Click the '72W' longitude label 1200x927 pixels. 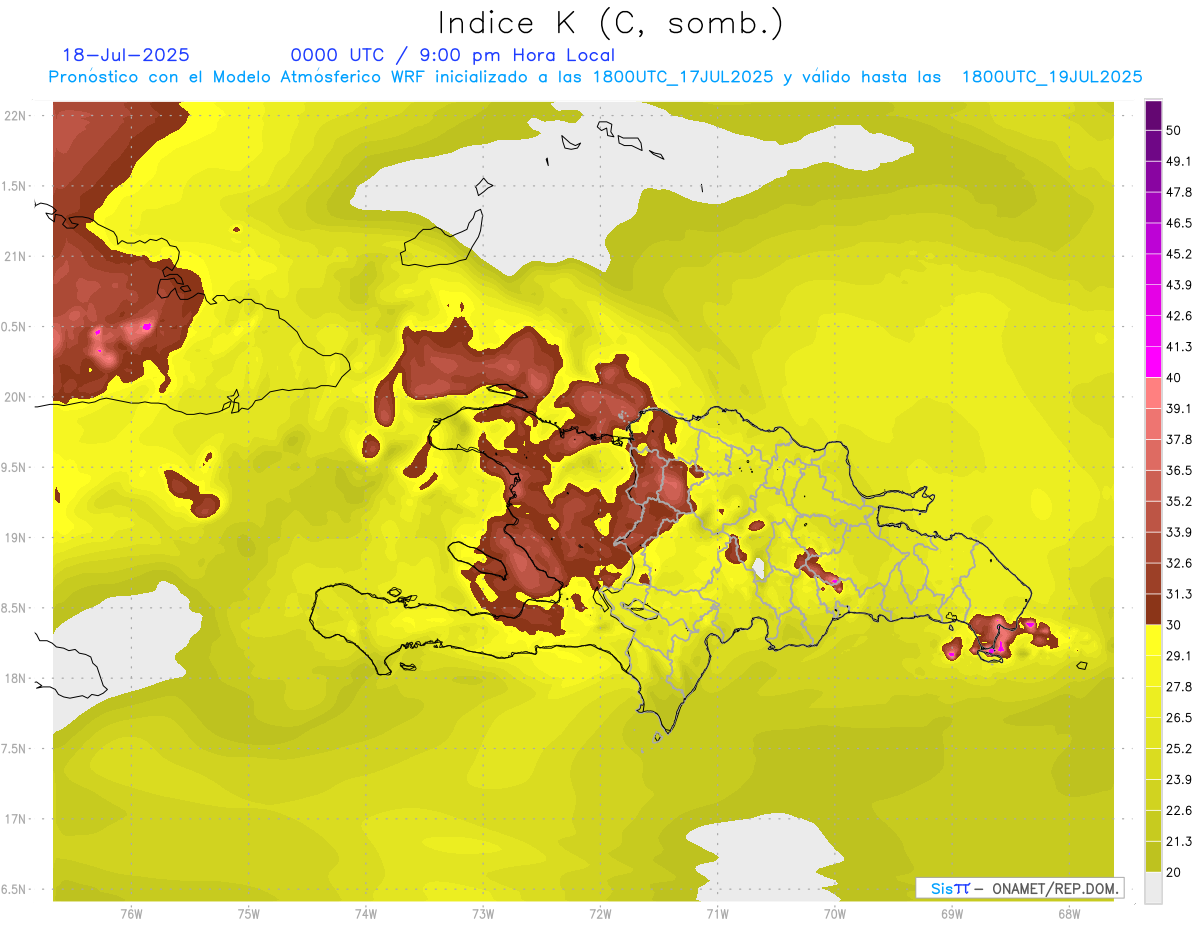(600, 913)
